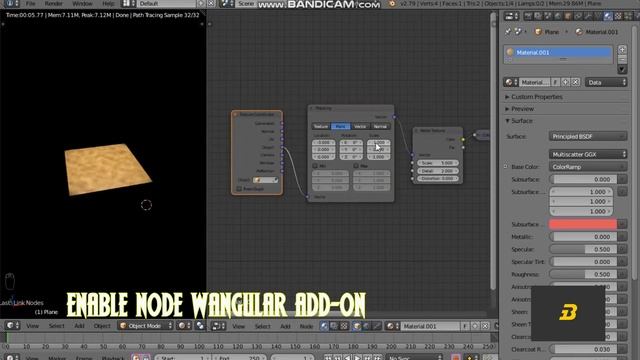The image size is (640, 360).
Task: Open World properties tab
Action: (558, 16)
